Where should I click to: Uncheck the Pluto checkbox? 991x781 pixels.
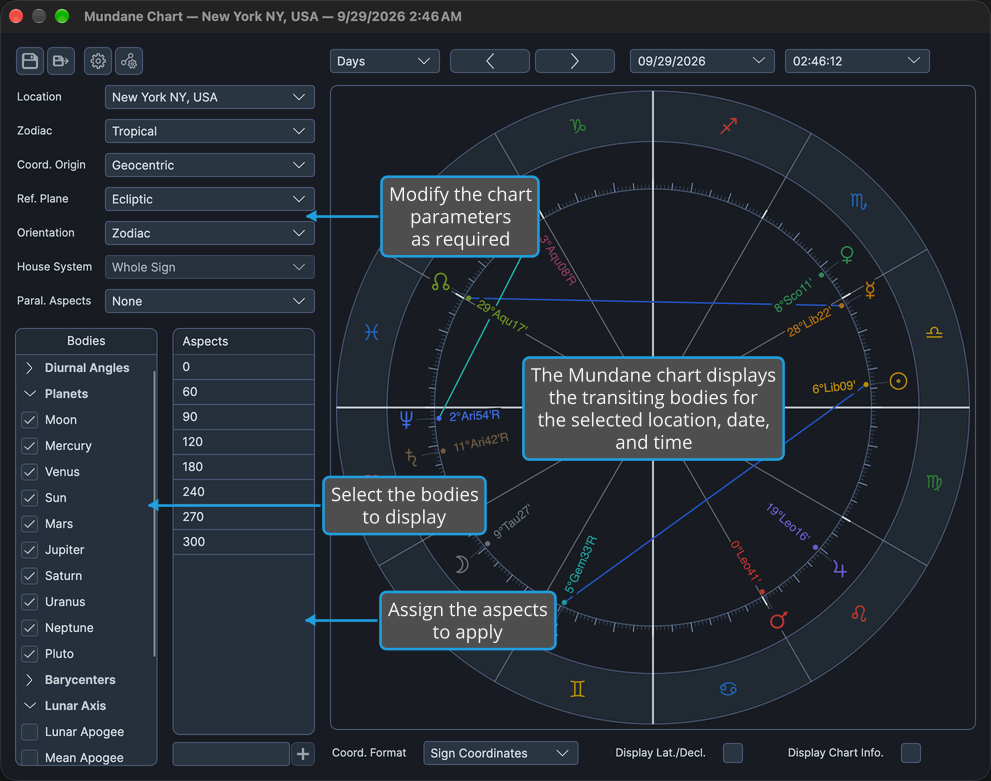pos(30,654)
